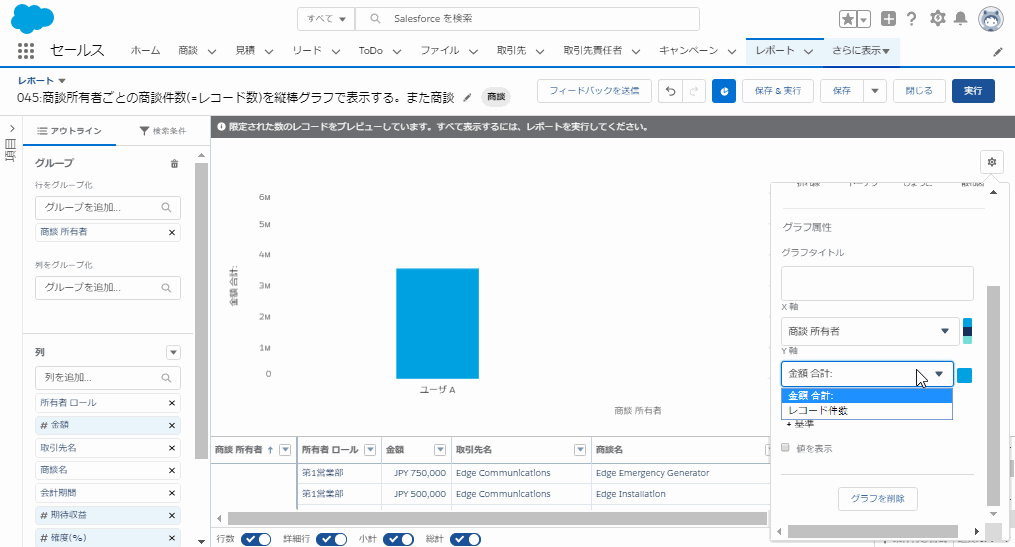The image size is (1015, 547).
Task: Select 金額 合計 in the Y-axis list
Action: (x=867, y=396)
